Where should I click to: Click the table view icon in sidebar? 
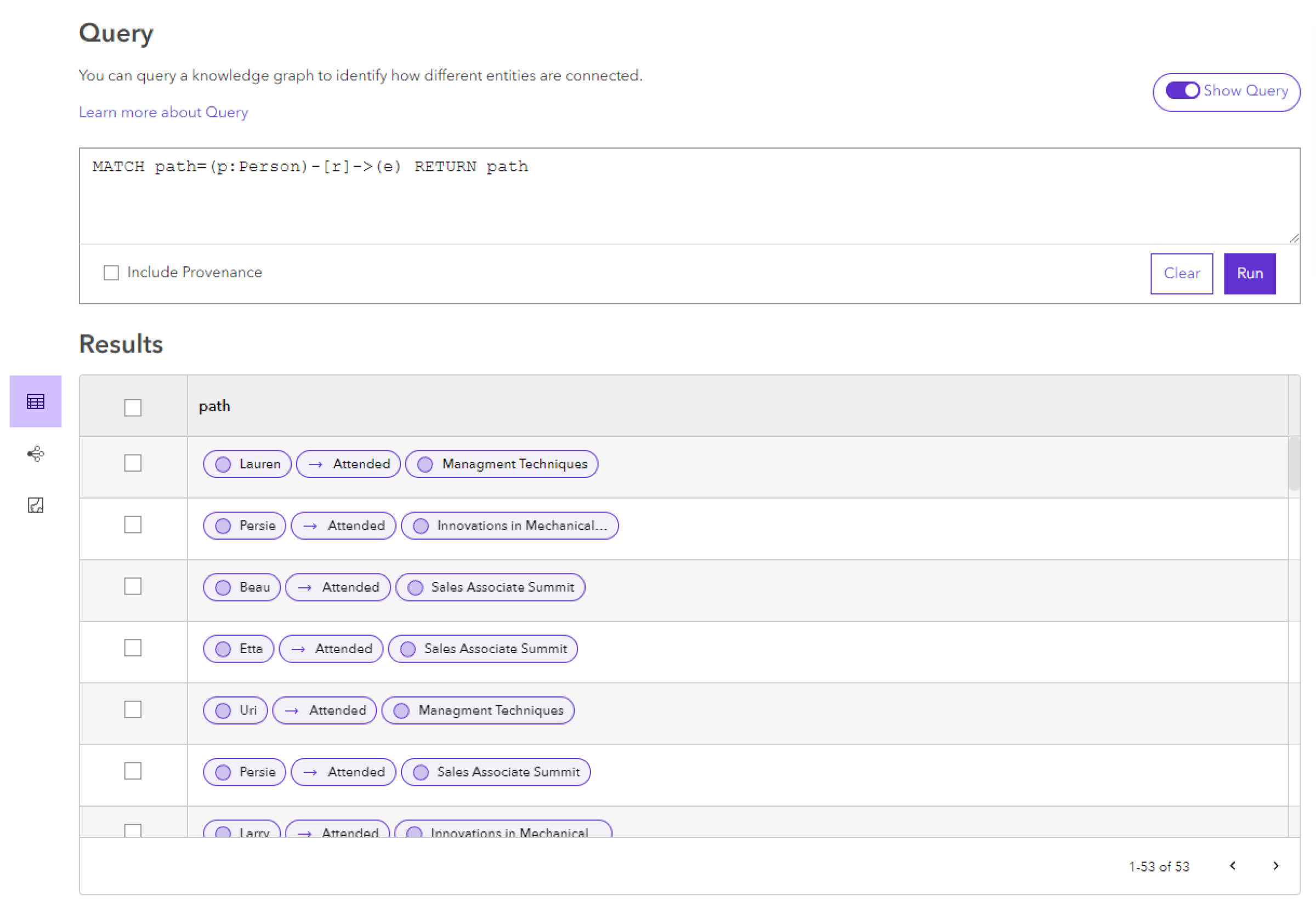tap(35, 401)
